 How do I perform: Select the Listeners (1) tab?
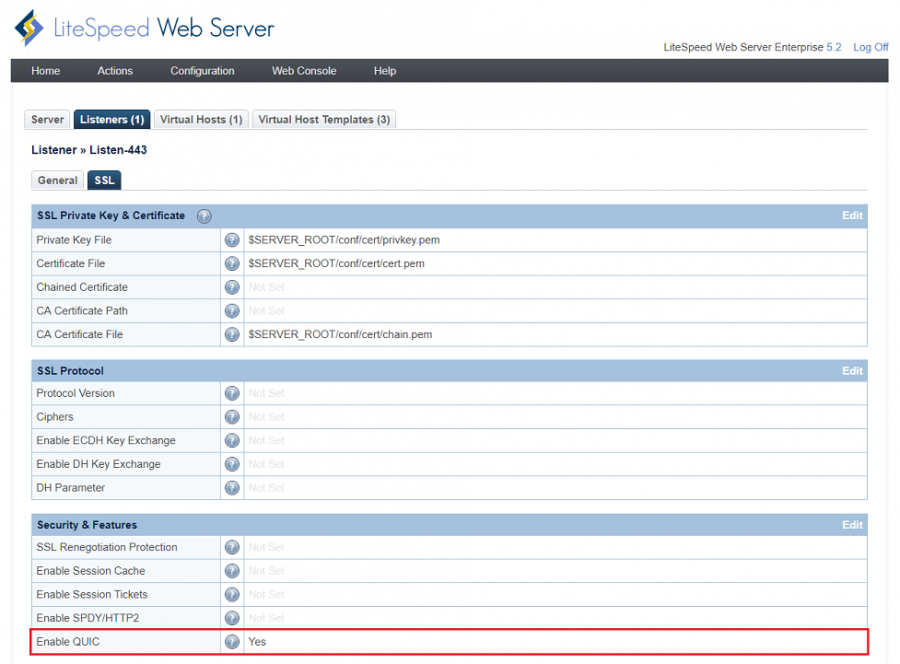[112, 119]
